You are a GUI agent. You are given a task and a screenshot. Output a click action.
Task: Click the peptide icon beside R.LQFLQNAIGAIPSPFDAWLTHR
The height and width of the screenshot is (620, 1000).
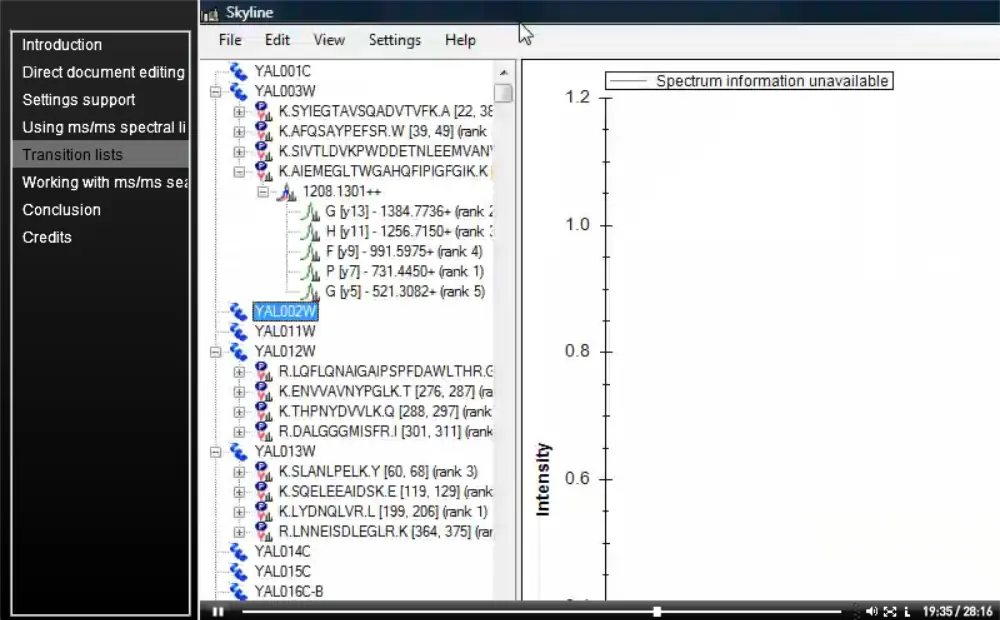[263, 371]
